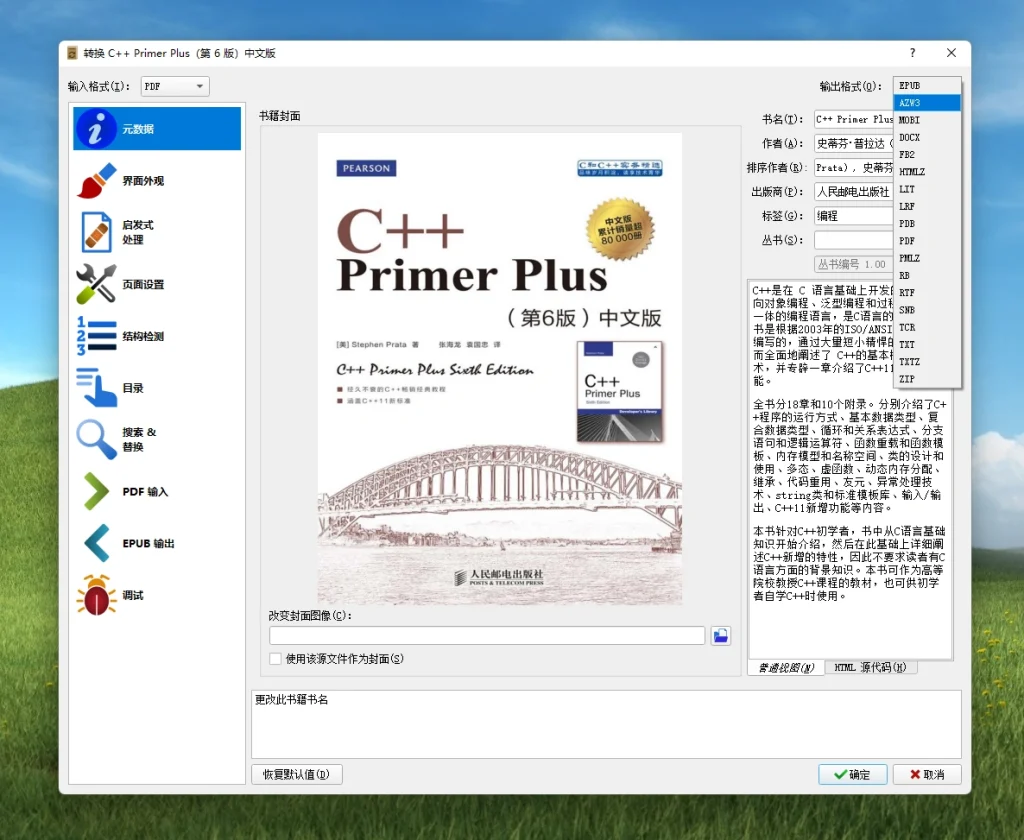The image size is (1024, 840).
Task: Close the conversion dialog window
Action: click(x=951, y=53)
